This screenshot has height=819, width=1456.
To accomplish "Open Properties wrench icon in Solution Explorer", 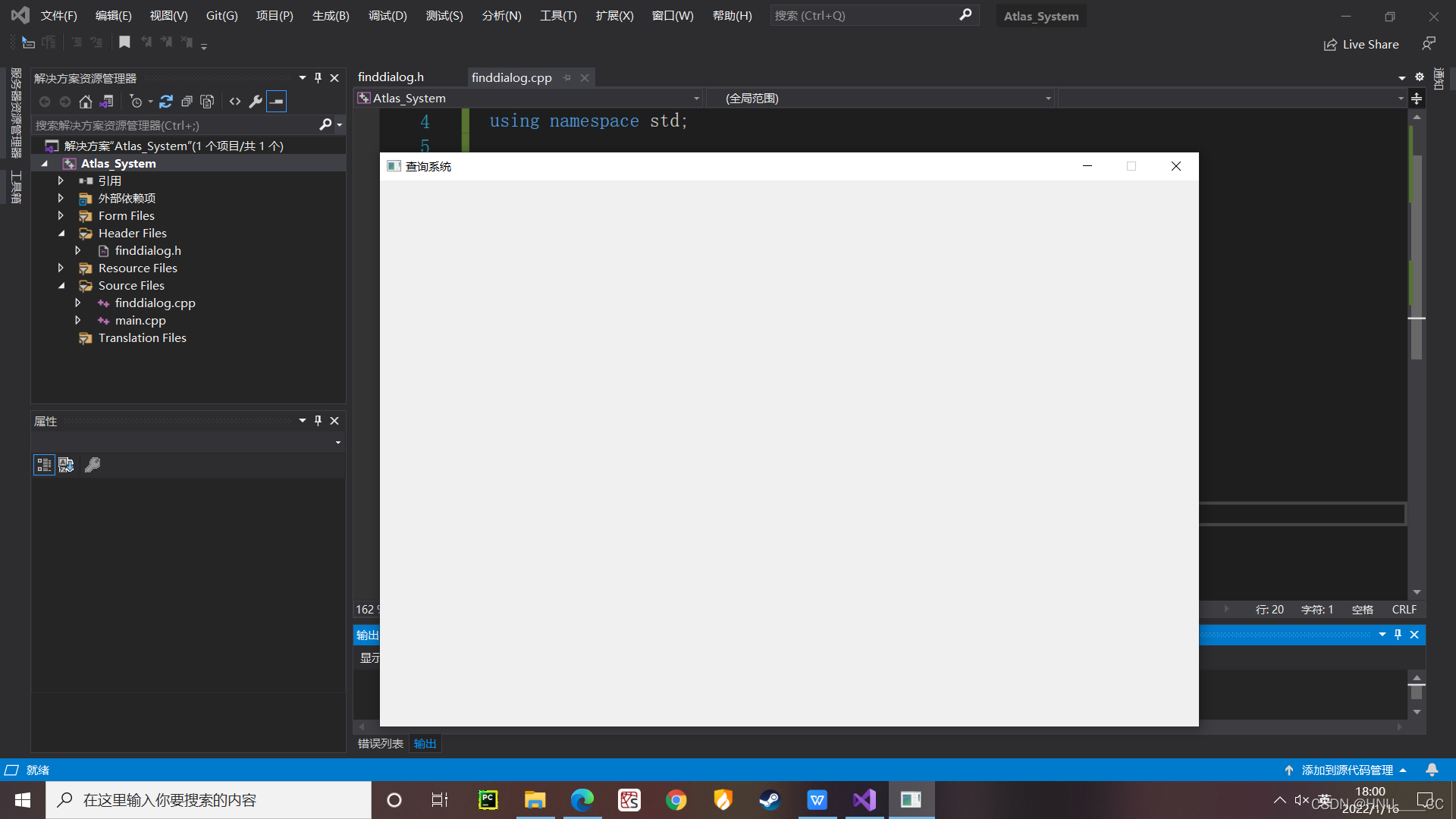I will pyautogui.click(x=256, y=102).
